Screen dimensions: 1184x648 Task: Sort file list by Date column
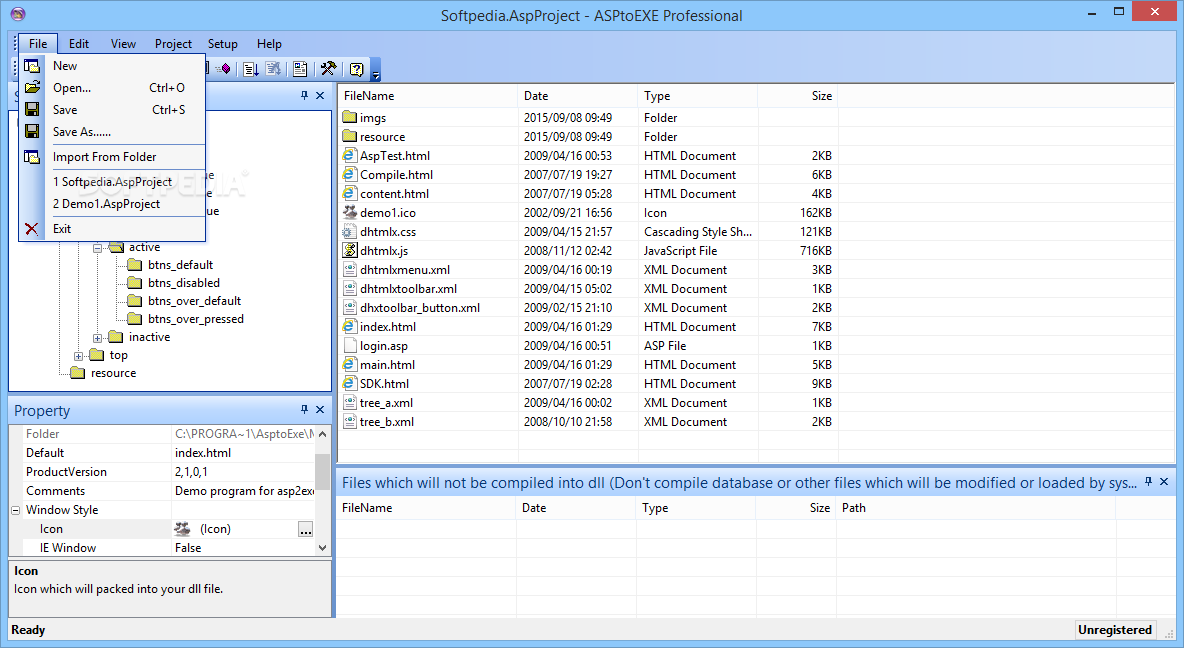(578, 96)
